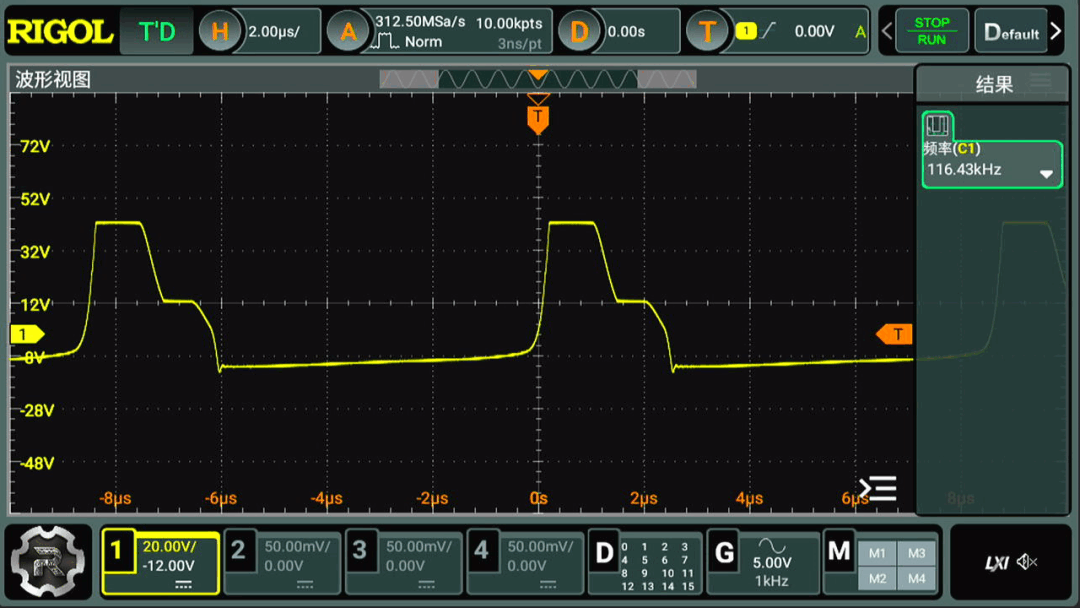Screen dimensions: 1080x608
Task: Toggle channel 1 on or off
Action: click(117, 550)
